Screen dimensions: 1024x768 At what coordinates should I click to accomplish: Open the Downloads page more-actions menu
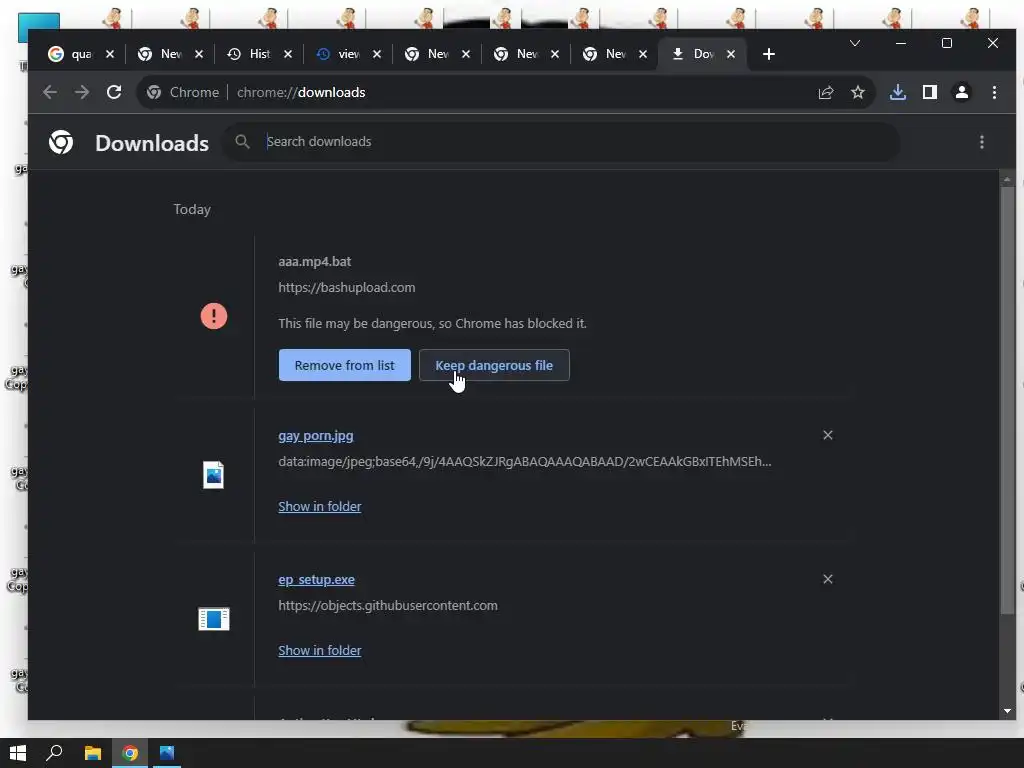(982, 142)
